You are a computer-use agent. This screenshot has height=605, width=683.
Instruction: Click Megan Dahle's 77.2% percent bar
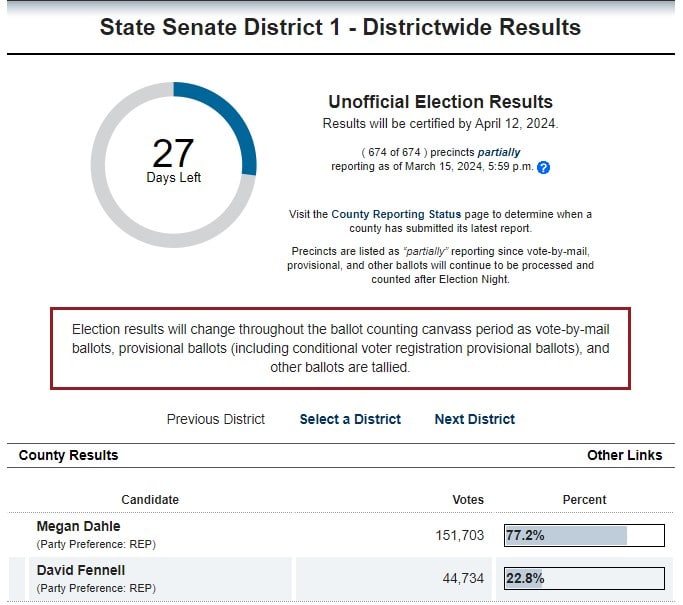tap(584, 535)
